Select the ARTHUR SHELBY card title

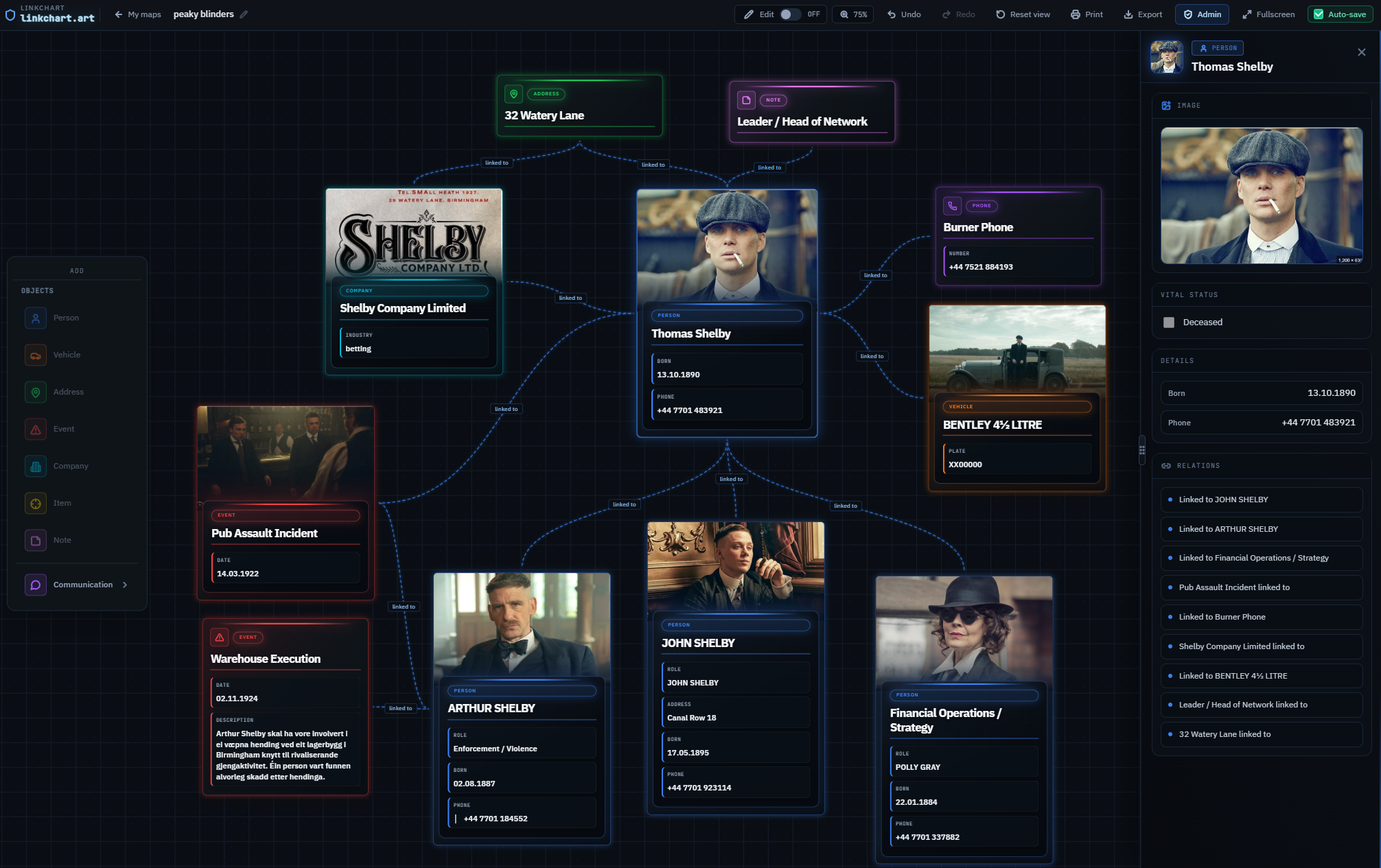(491, 709)
